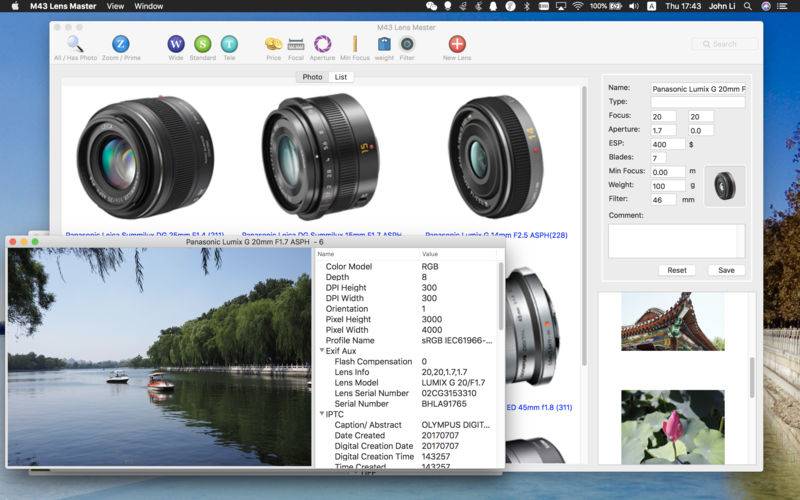
Task: Click the second Aperture field showing 0.0
Action: [x=701, y=131]
